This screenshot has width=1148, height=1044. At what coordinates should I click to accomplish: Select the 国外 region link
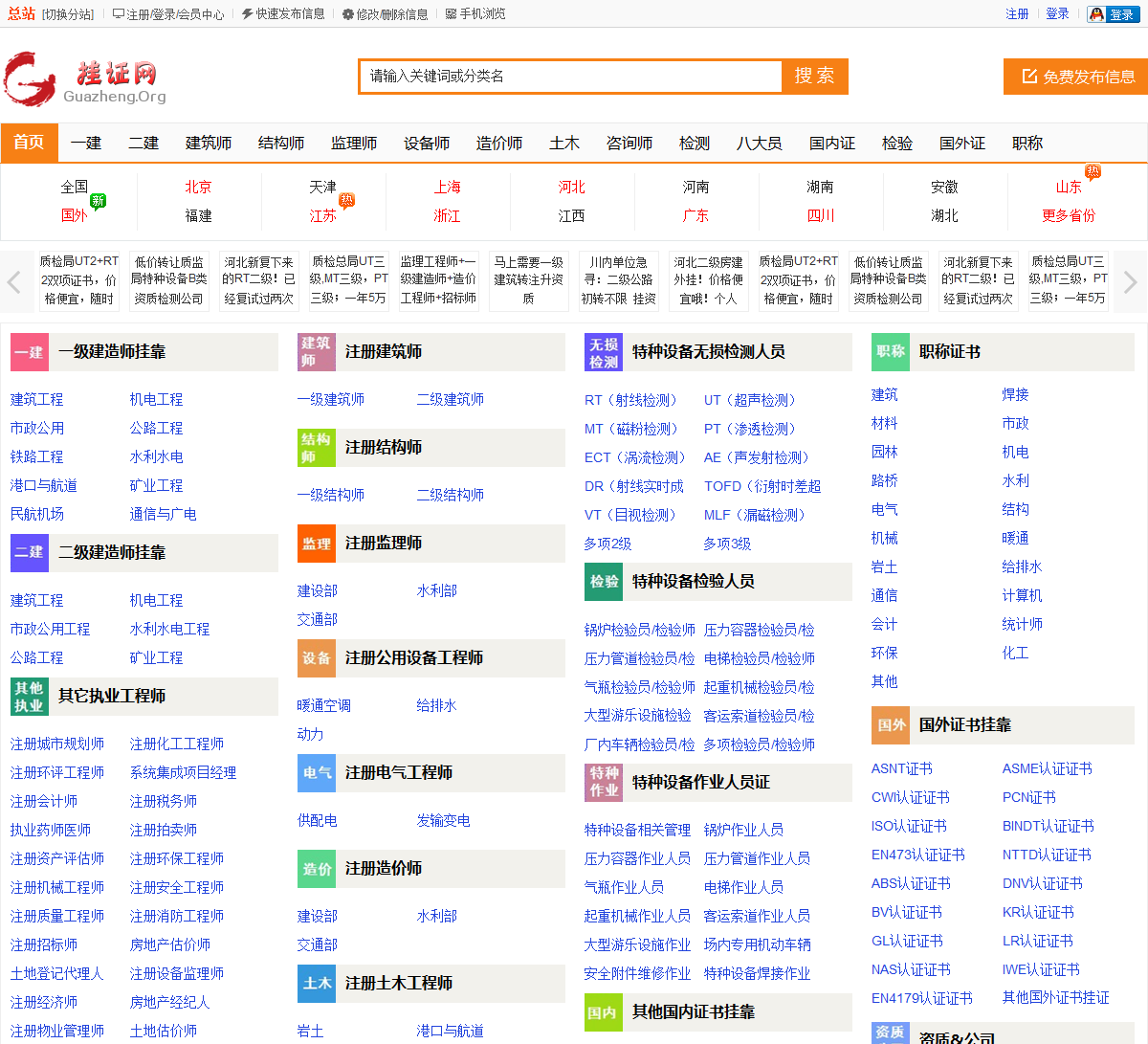(74, 216)
